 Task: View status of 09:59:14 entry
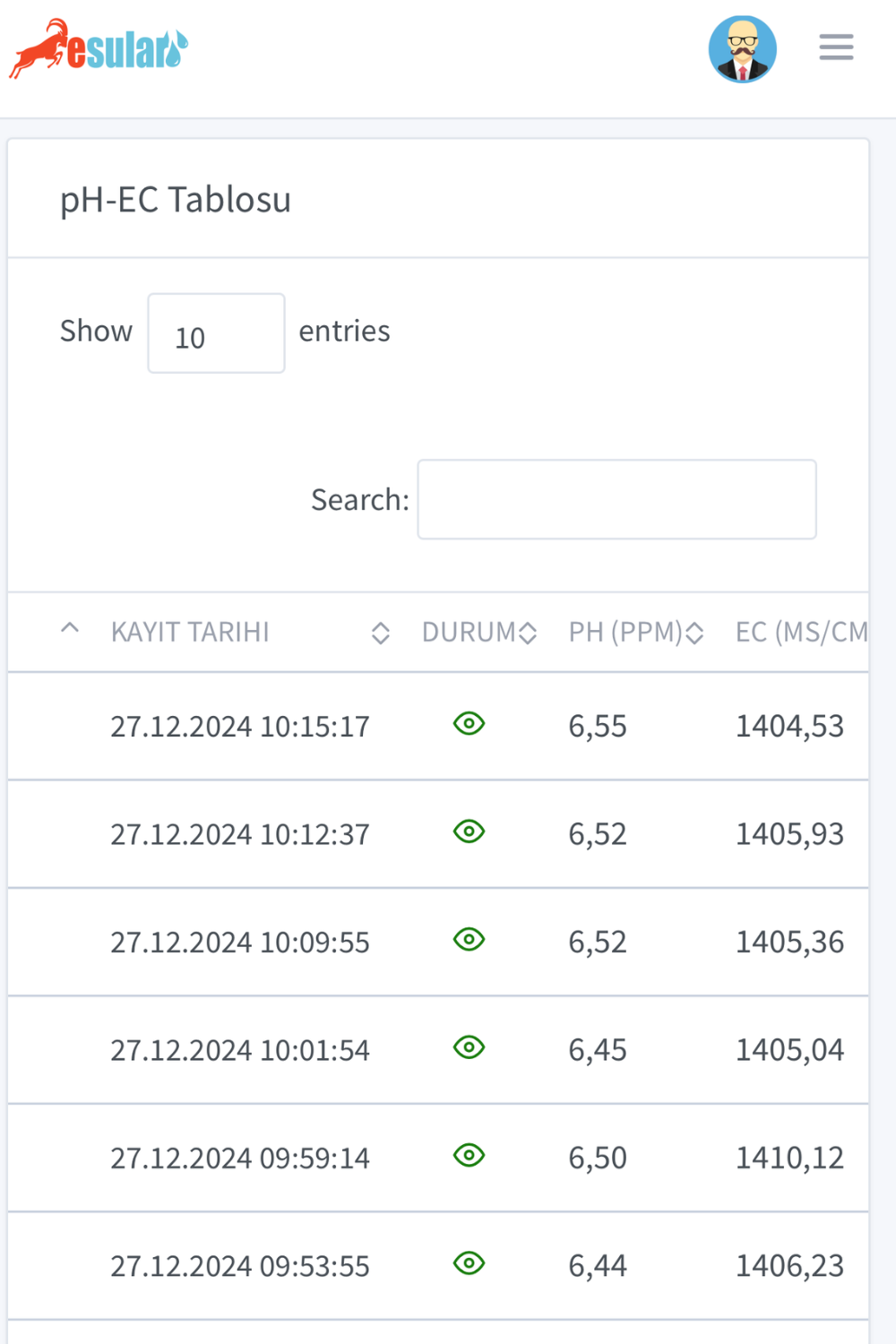[x=469, y=1156]
